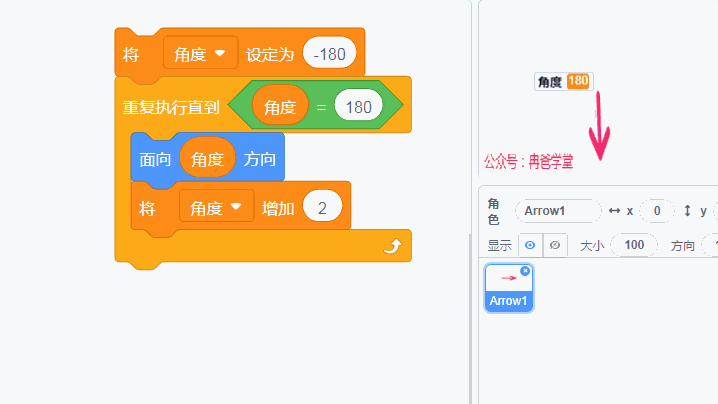
Task: Click the 角度 reporter in the equals condition
Action: click(280, 105)
